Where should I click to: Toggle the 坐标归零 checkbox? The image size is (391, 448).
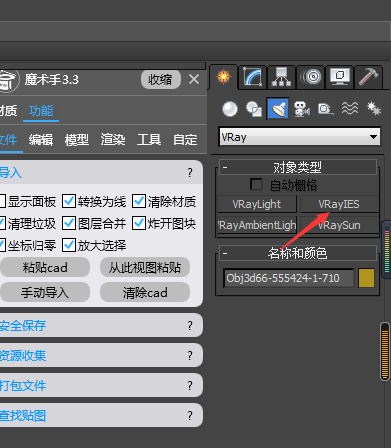coord(2,245)
